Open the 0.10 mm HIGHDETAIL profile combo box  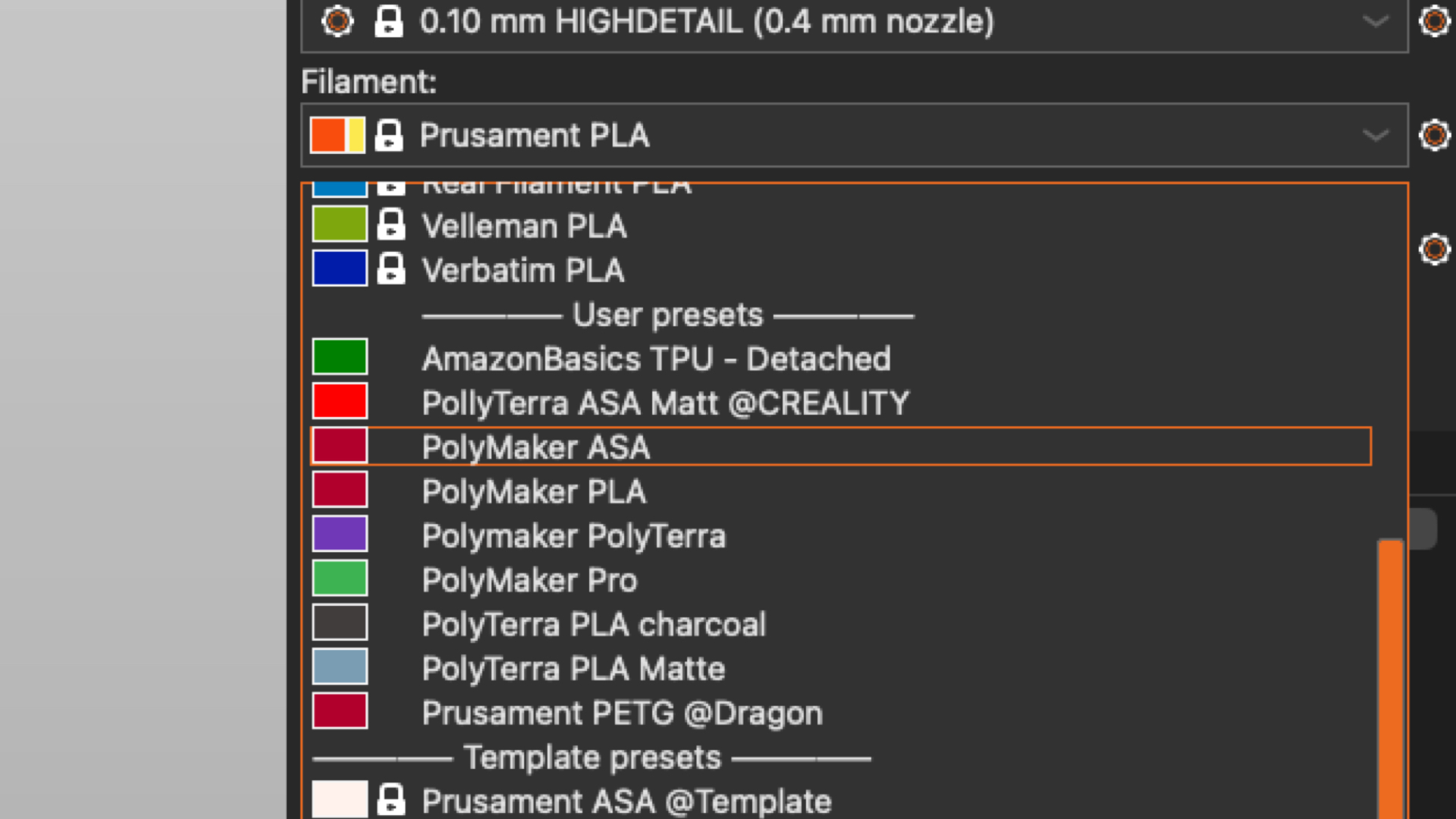click(855, 23)
